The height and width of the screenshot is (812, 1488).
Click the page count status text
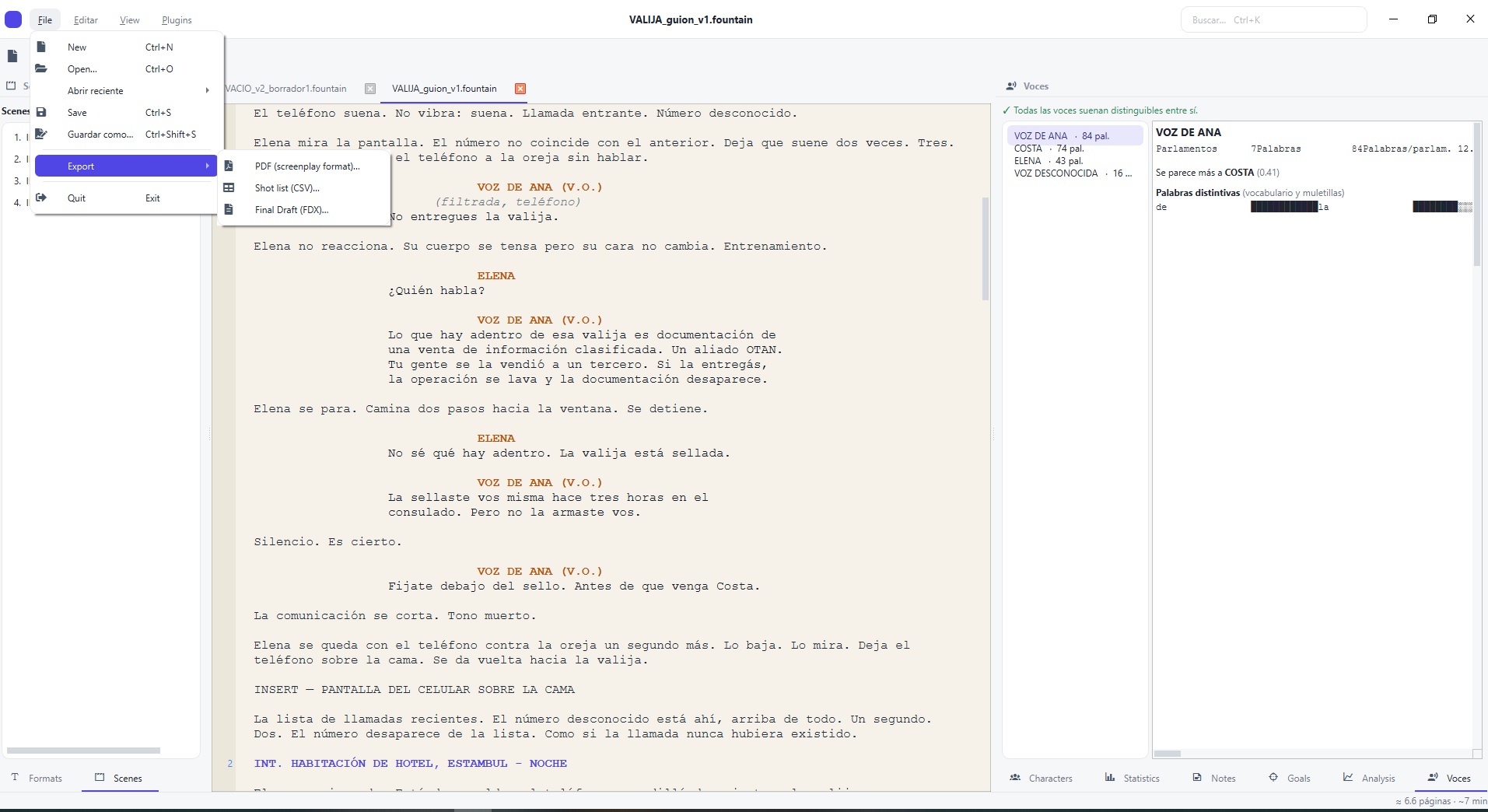(1441, 801)
